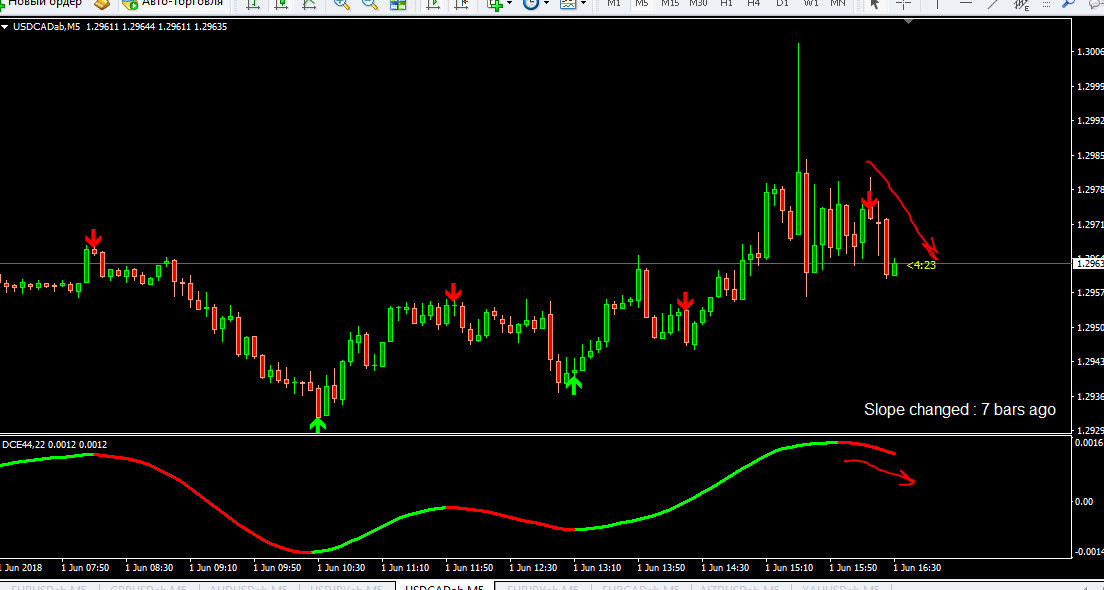
Task: Zoom out of the chart
Action: pyautogui.click(x=370, y=4)
